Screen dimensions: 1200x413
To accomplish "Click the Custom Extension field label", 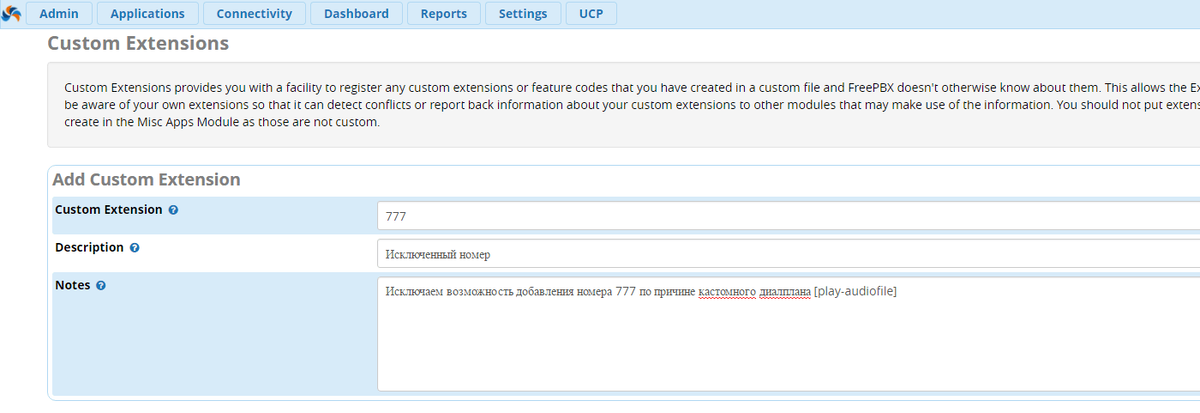I will click(108, 210).
